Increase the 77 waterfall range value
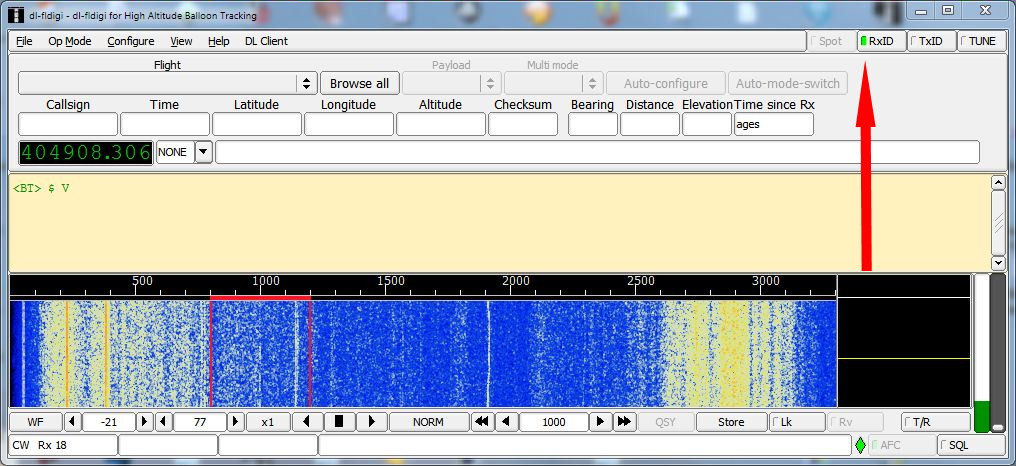This screenshot has height=466, width=1016. click(x=237, y=422)
